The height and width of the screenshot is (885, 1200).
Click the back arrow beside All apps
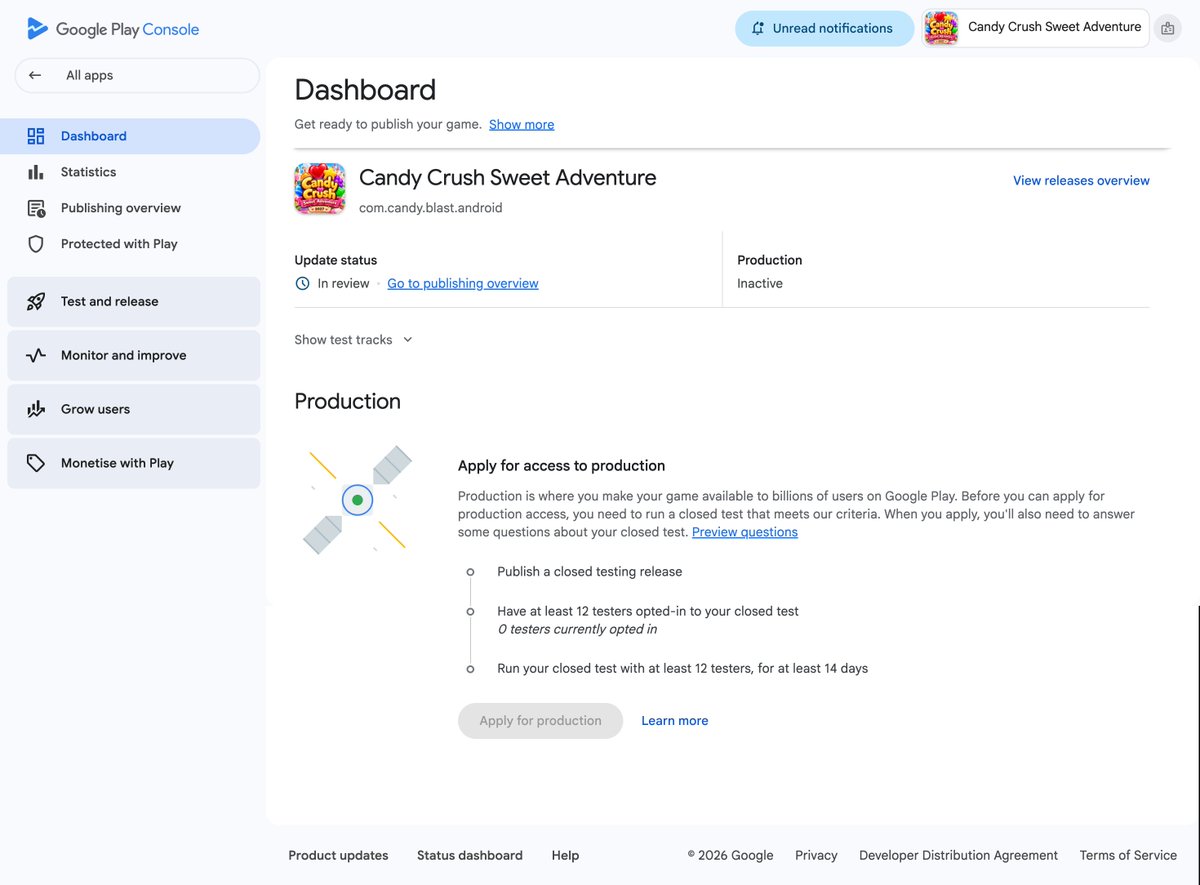[35, 75]
